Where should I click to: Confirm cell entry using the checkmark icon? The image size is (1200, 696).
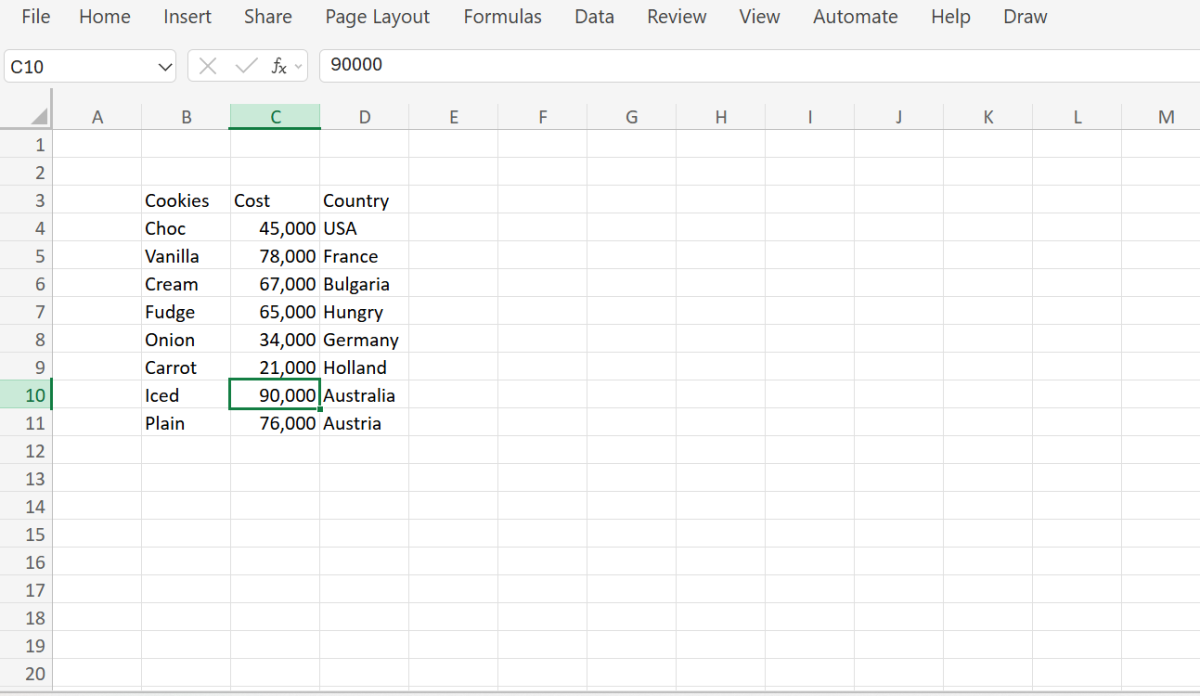[x=246, y=65]
